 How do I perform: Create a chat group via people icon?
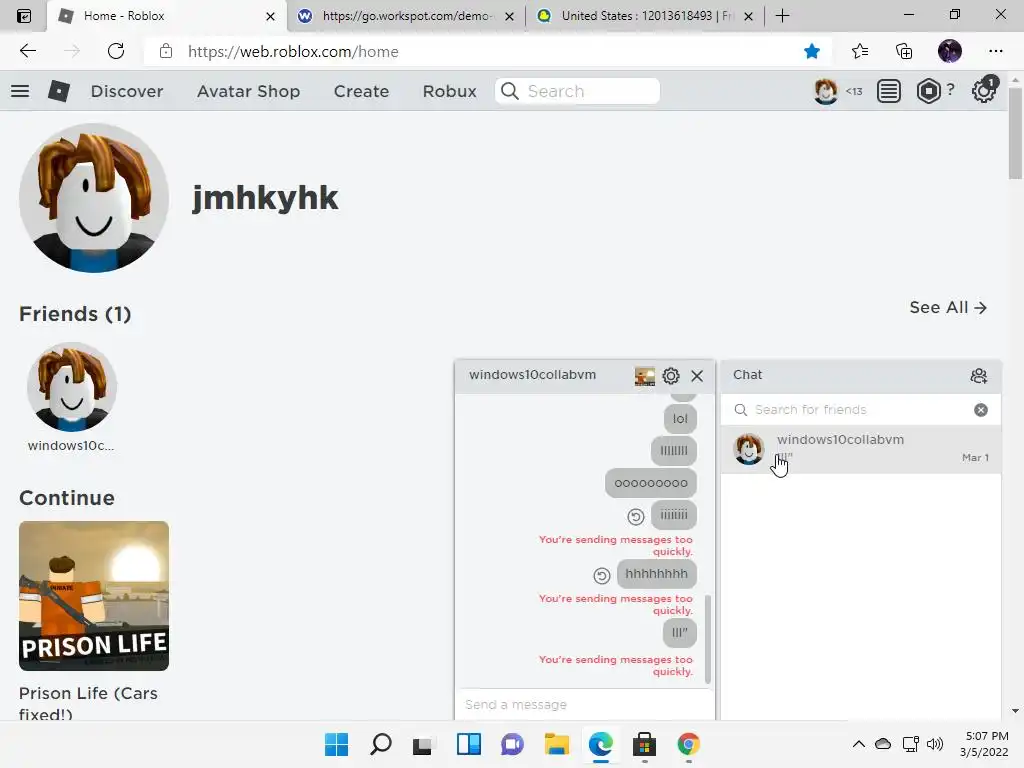[x=978, y=376]
